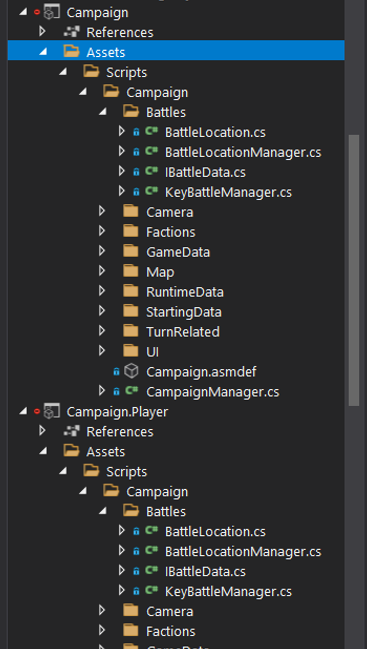Viewport: 367px width, 649px height.
Task: Expand the RuntimeData folder arrow
Action: coord(102,291)
